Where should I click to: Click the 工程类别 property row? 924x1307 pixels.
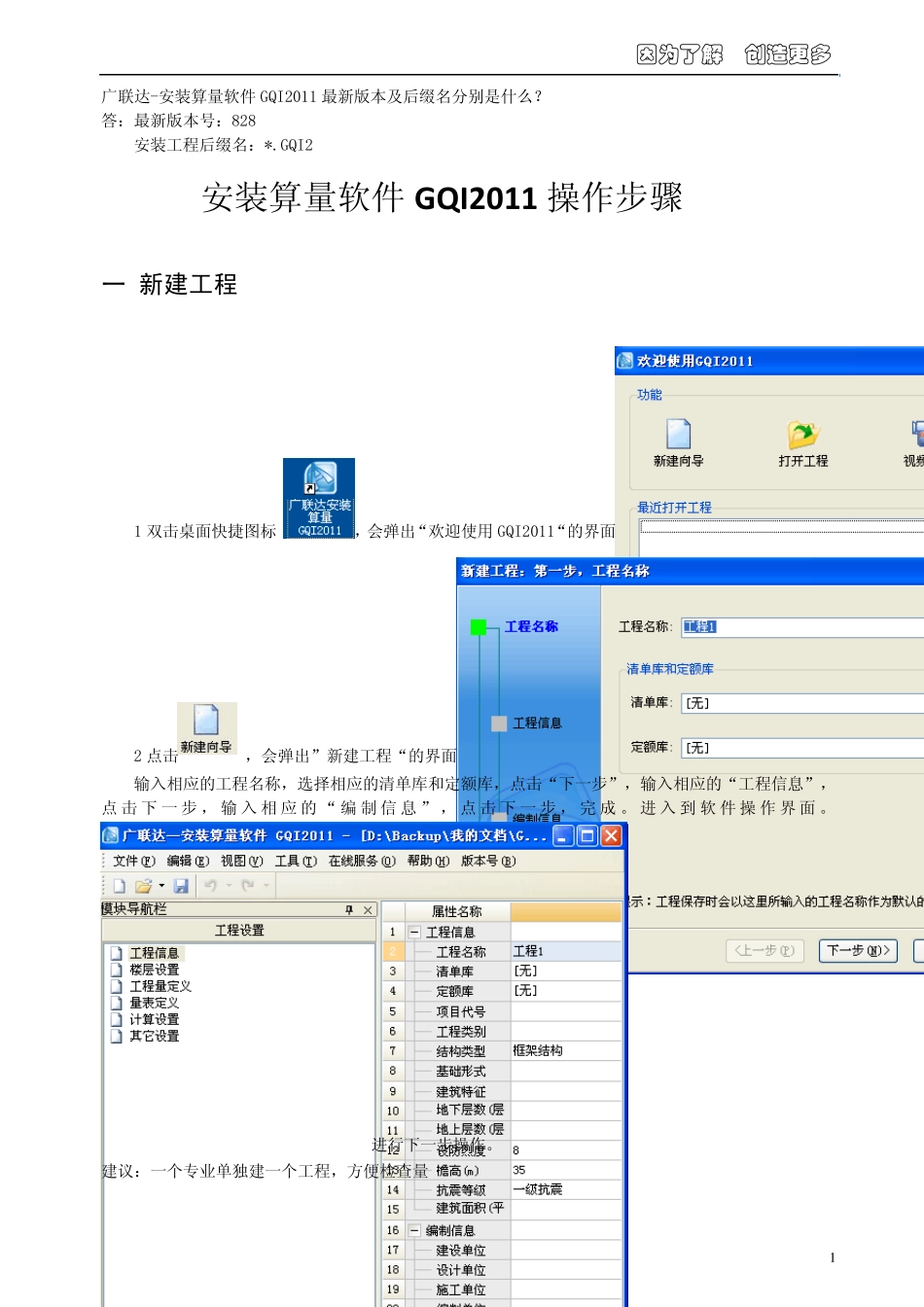[502, 1031]
